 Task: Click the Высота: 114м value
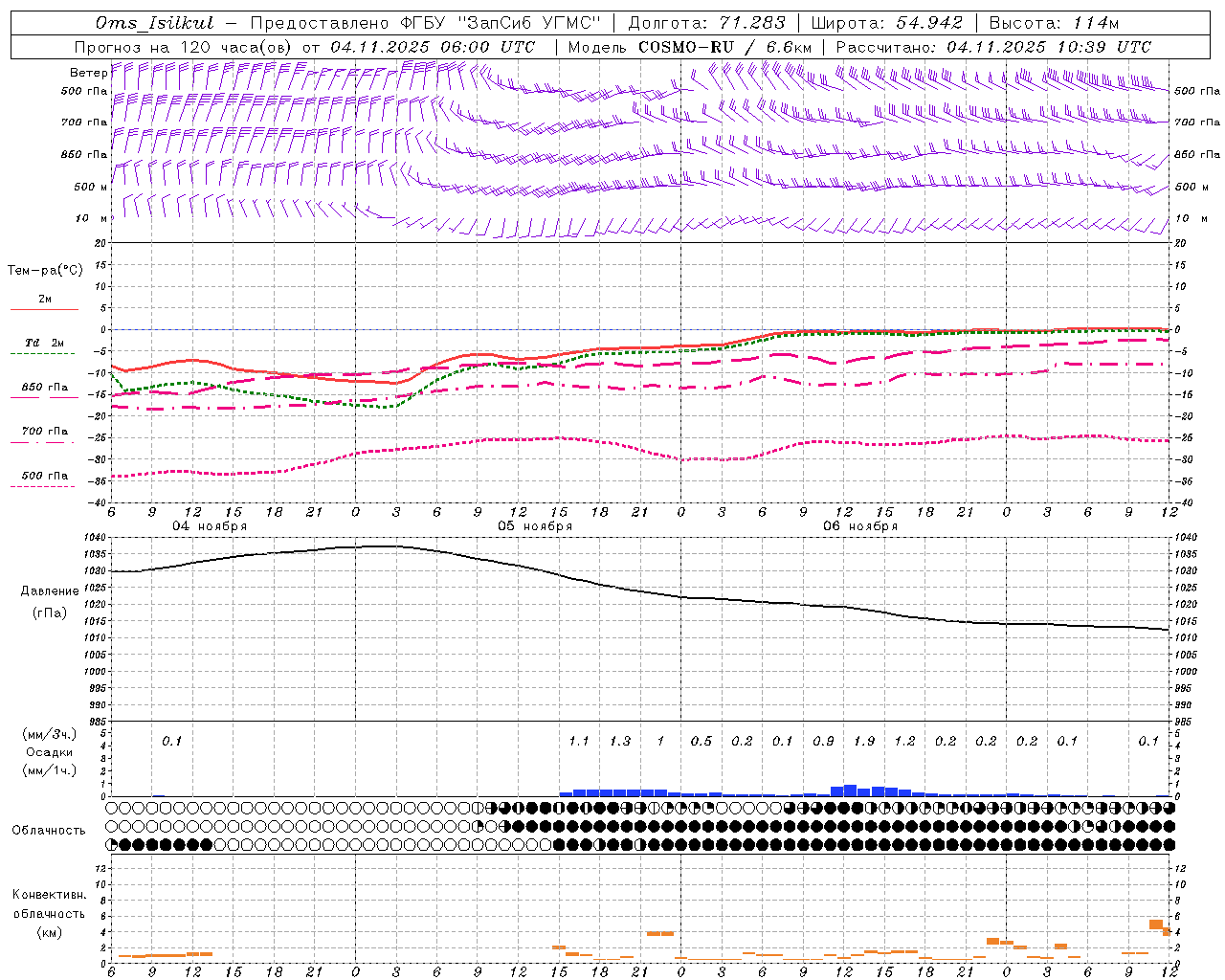tap(1053, 23)
